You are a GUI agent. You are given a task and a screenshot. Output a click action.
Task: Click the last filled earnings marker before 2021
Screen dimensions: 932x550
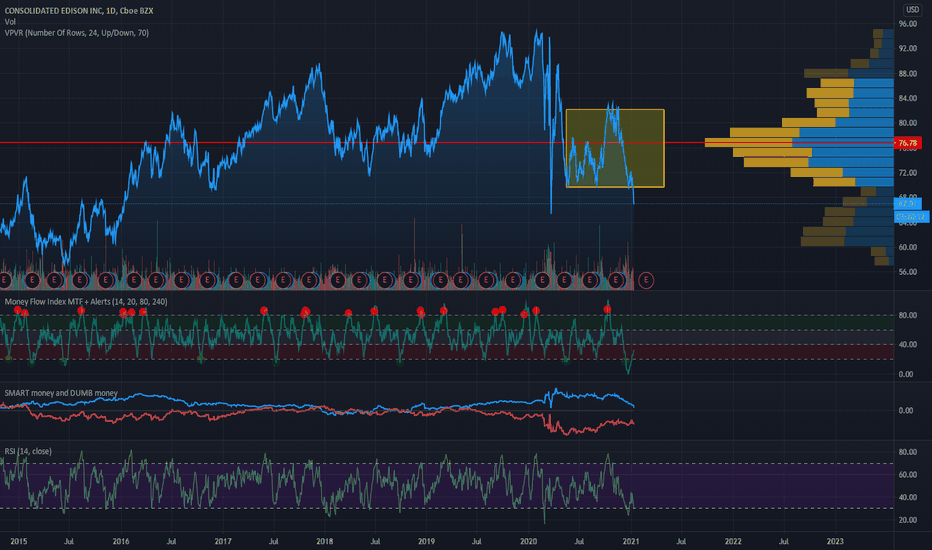coord(616,280)
